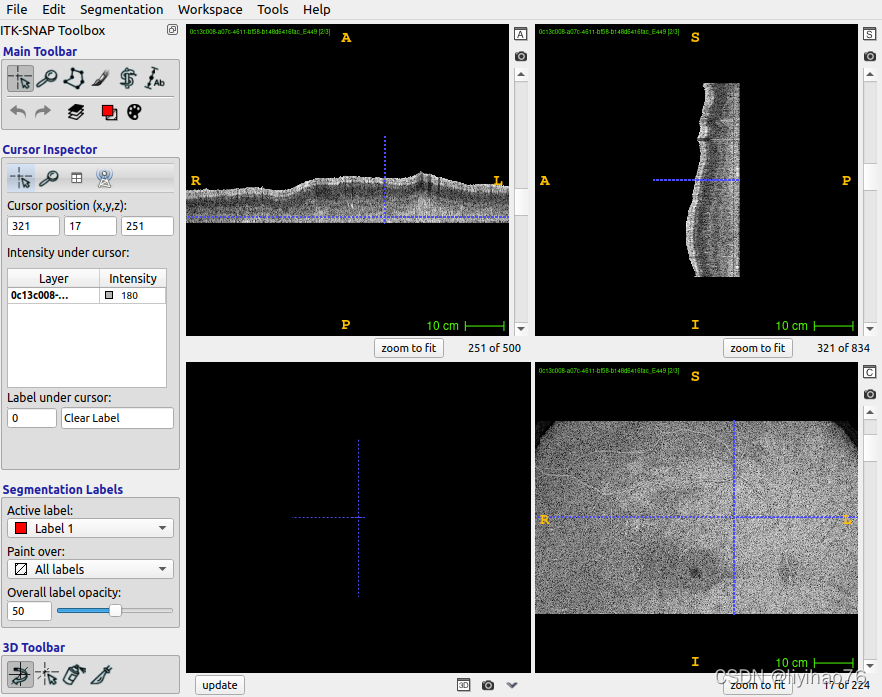Switch Cursor Inspector to display layout grid
The width and height of the screenshot is (882, 697).
(76, 178)
